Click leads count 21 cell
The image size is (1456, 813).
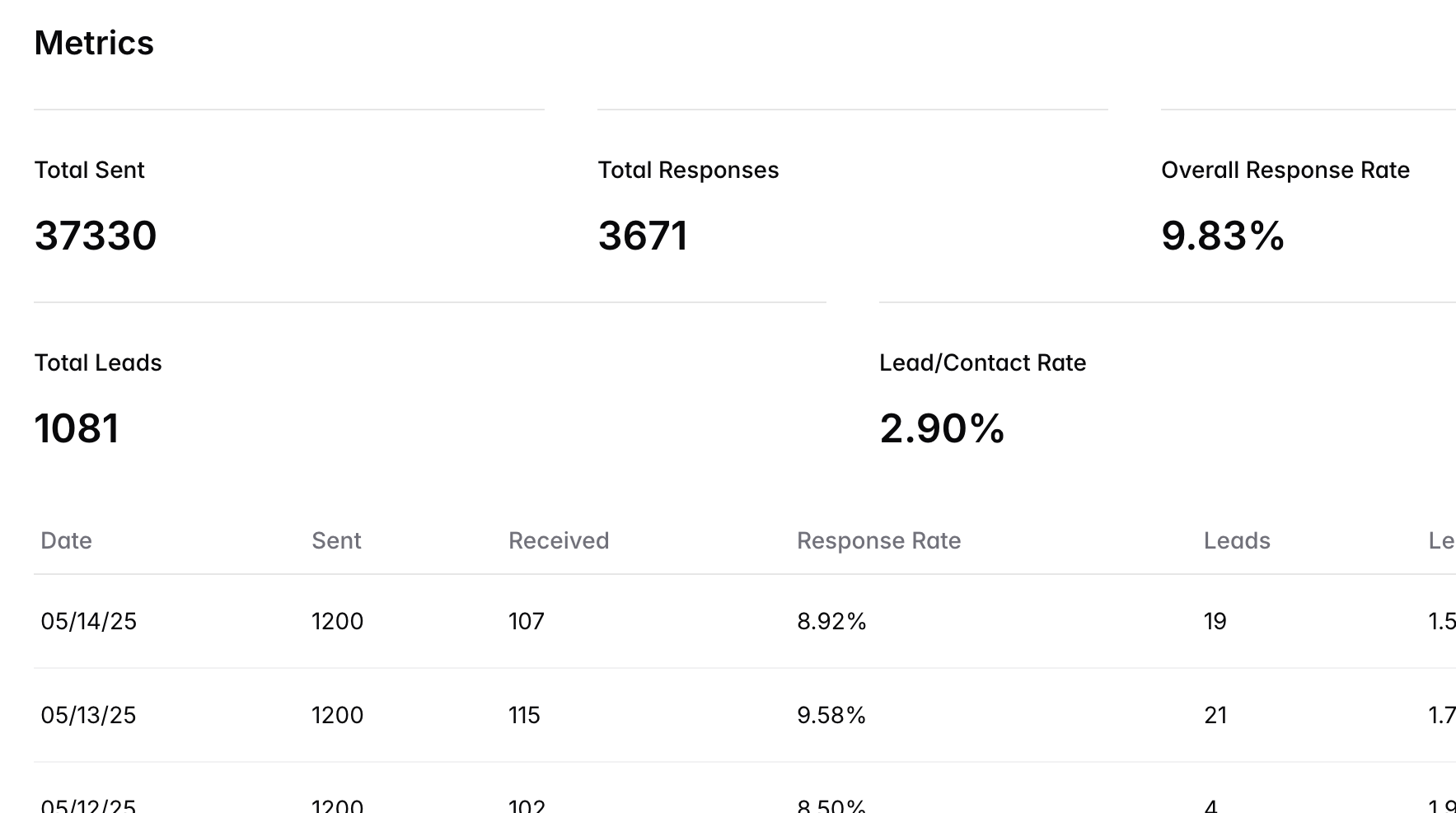[1215, 715]
